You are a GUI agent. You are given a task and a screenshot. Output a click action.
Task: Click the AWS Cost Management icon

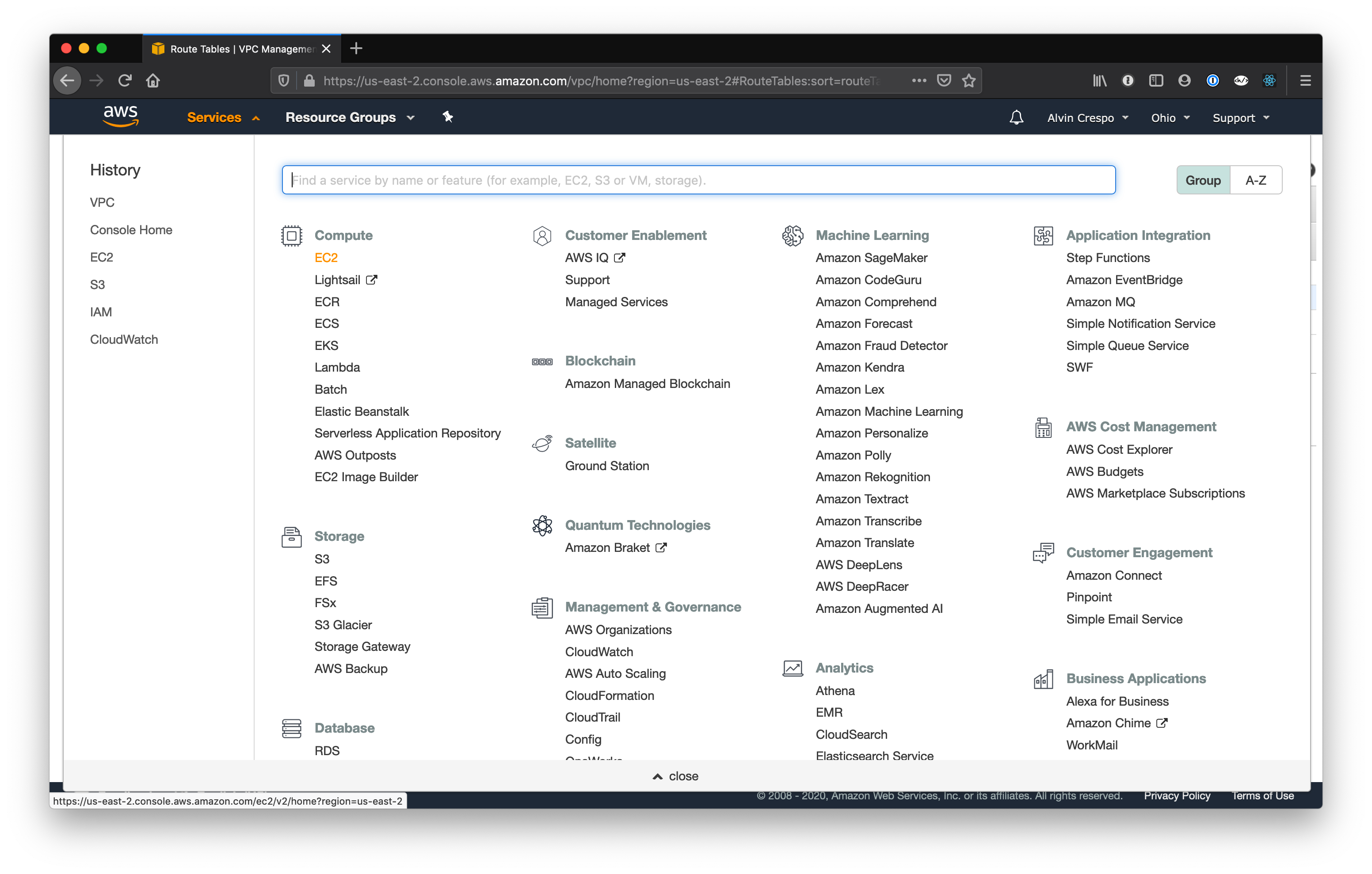(x=1044, y=427)
